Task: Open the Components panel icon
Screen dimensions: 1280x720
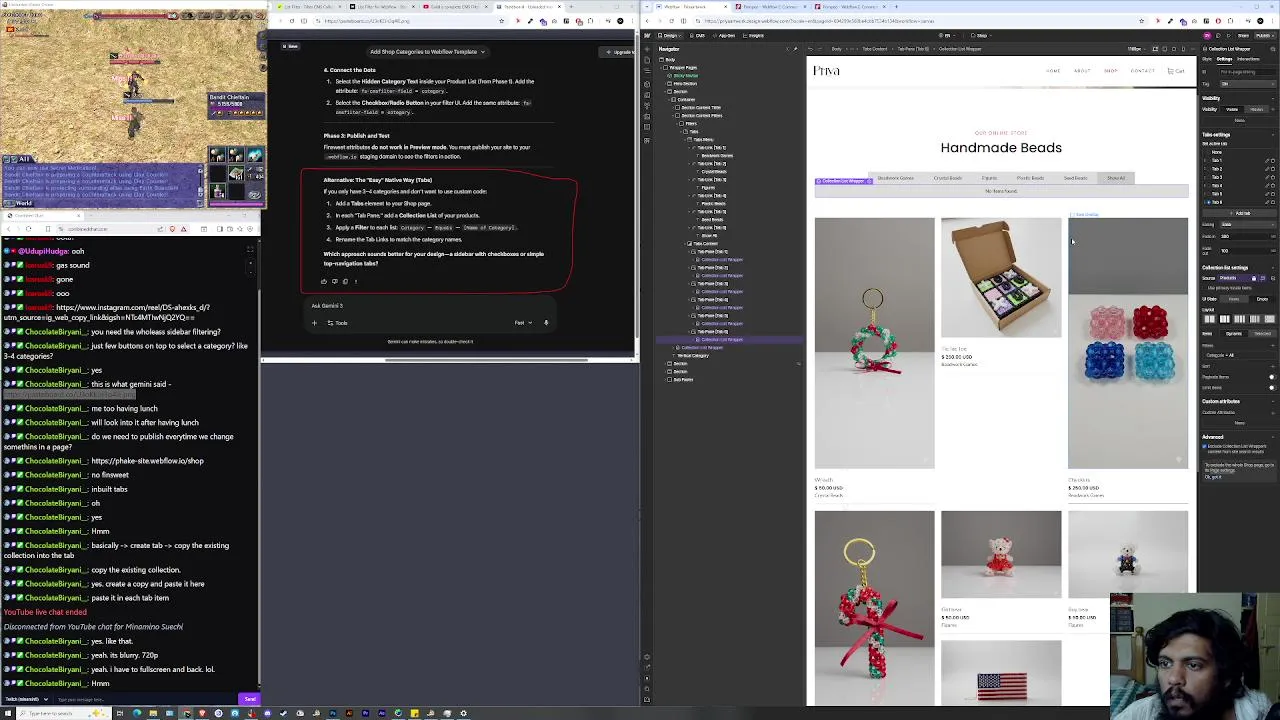Action: 647,84
